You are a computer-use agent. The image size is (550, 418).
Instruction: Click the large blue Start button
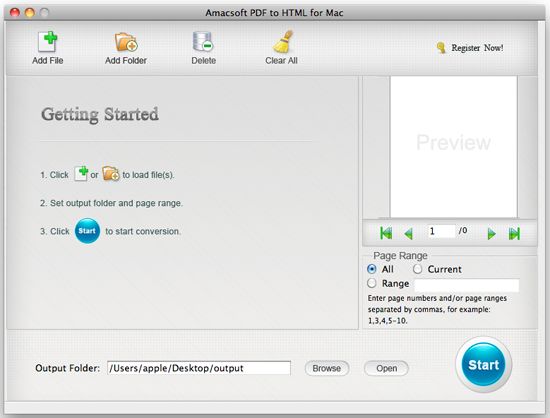(x=483, y=365)
